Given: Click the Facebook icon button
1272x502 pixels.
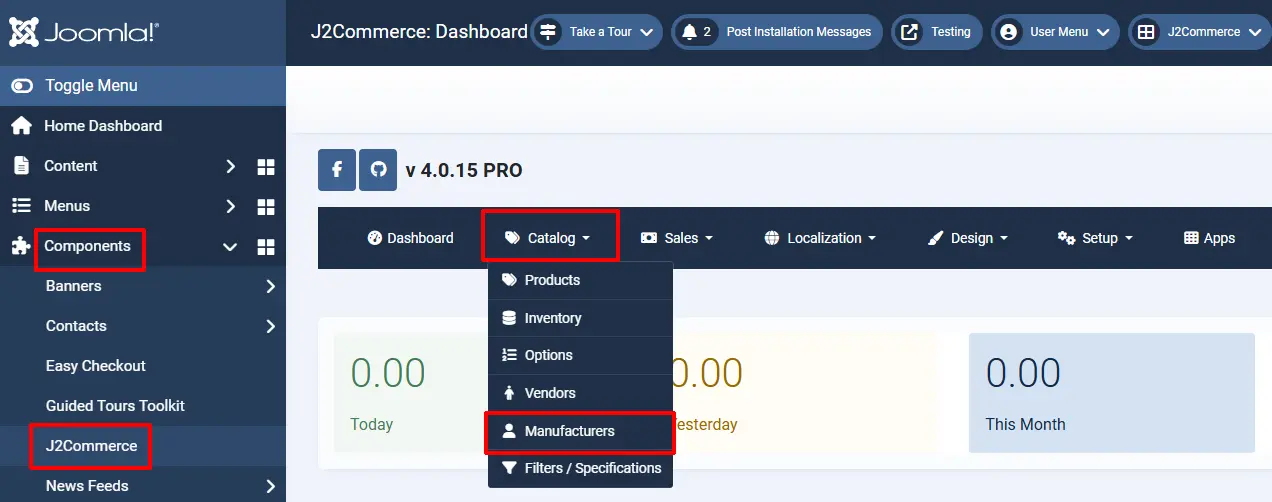Looking at the screenshot, I should [x=336, y=170].
